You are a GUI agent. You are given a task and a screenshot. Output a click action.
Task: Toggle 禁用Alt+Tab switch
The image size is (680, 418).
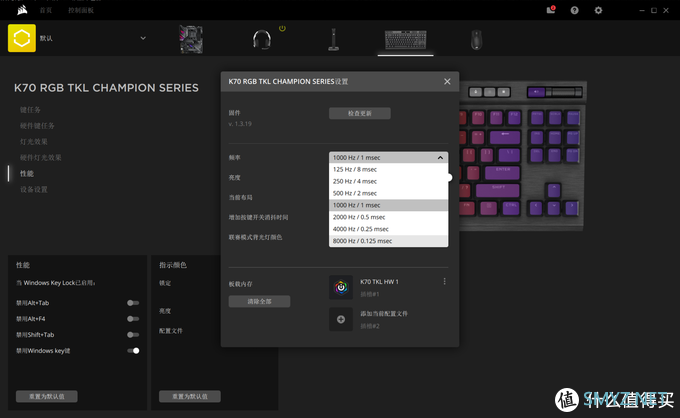[133, 303]
